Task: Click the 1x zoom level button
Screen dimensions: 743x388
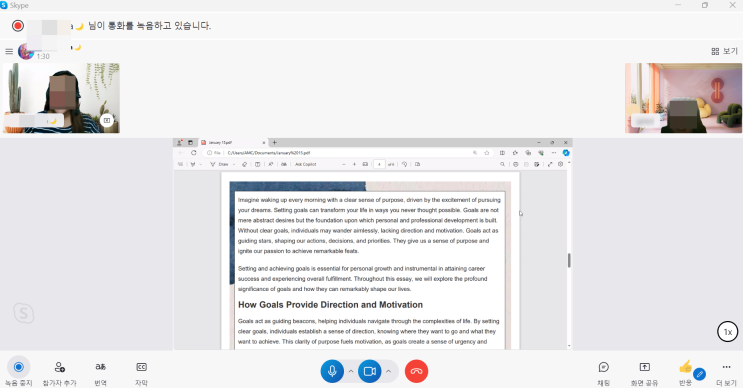Action: coord(728,332)
